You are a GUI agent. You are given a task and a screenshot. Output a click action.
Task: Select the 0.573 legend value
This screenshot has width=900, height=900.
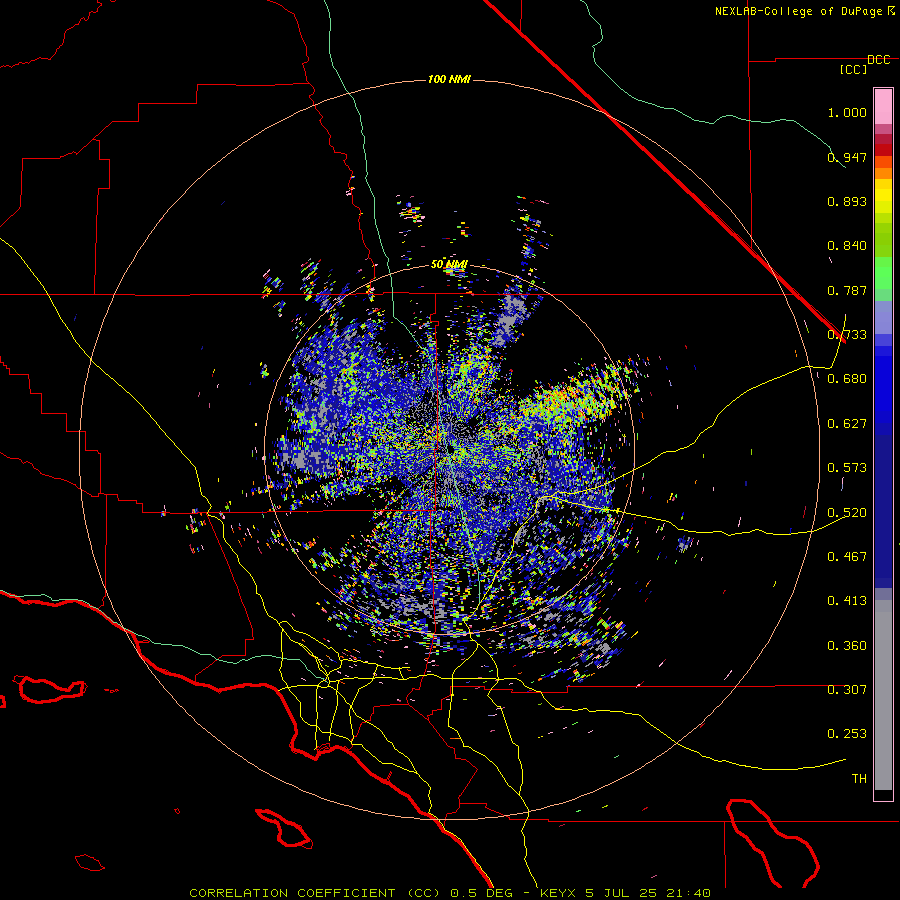847,468
